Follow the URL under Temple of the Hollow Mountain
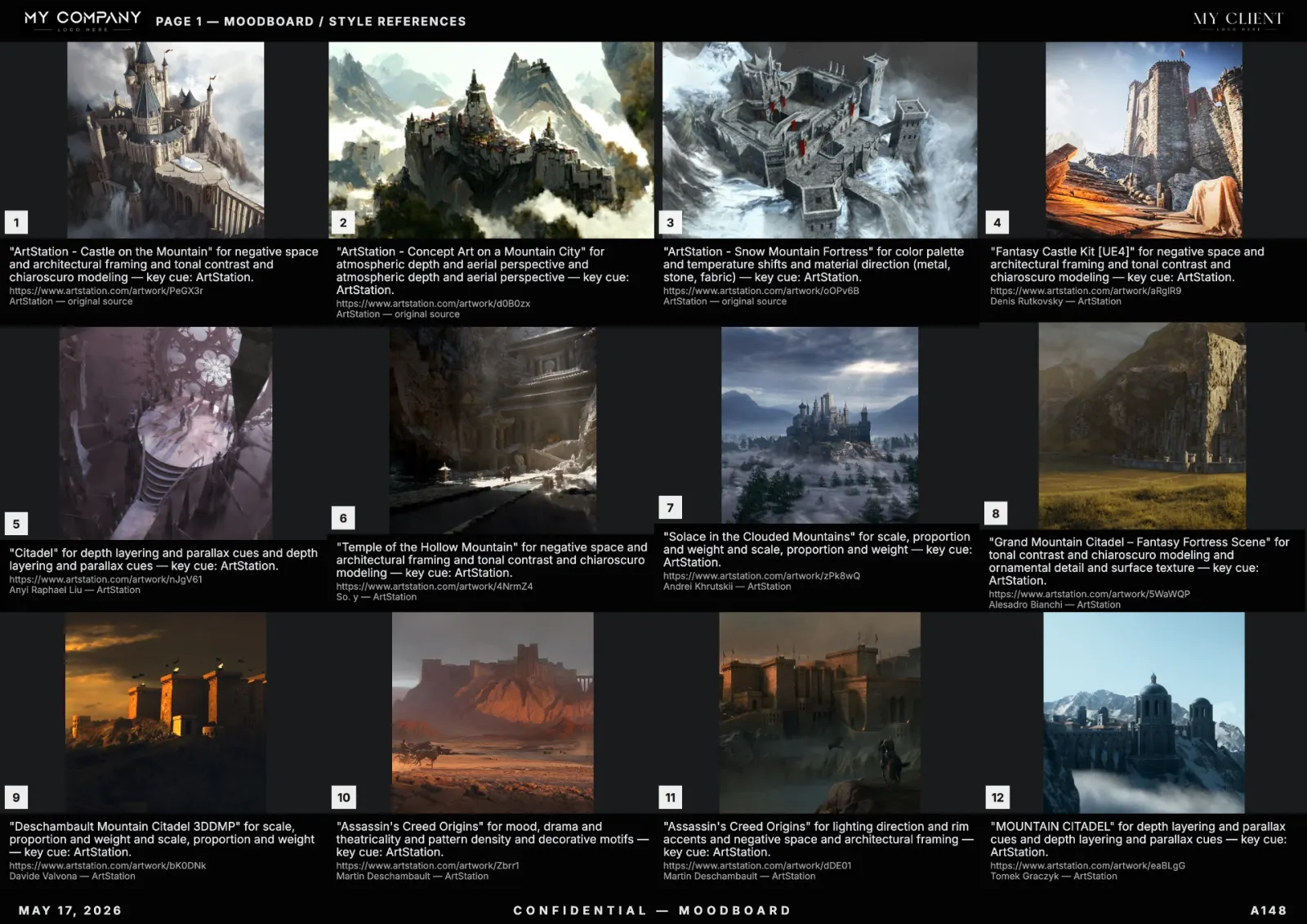Screen dimensions: 1307x924 [435, 587]
